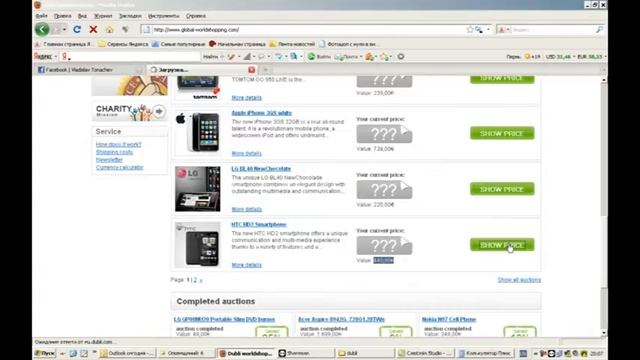Click the CHARITY banner arrow icon
The height and width of the screenshot is (360, 640).
[159, 111]
